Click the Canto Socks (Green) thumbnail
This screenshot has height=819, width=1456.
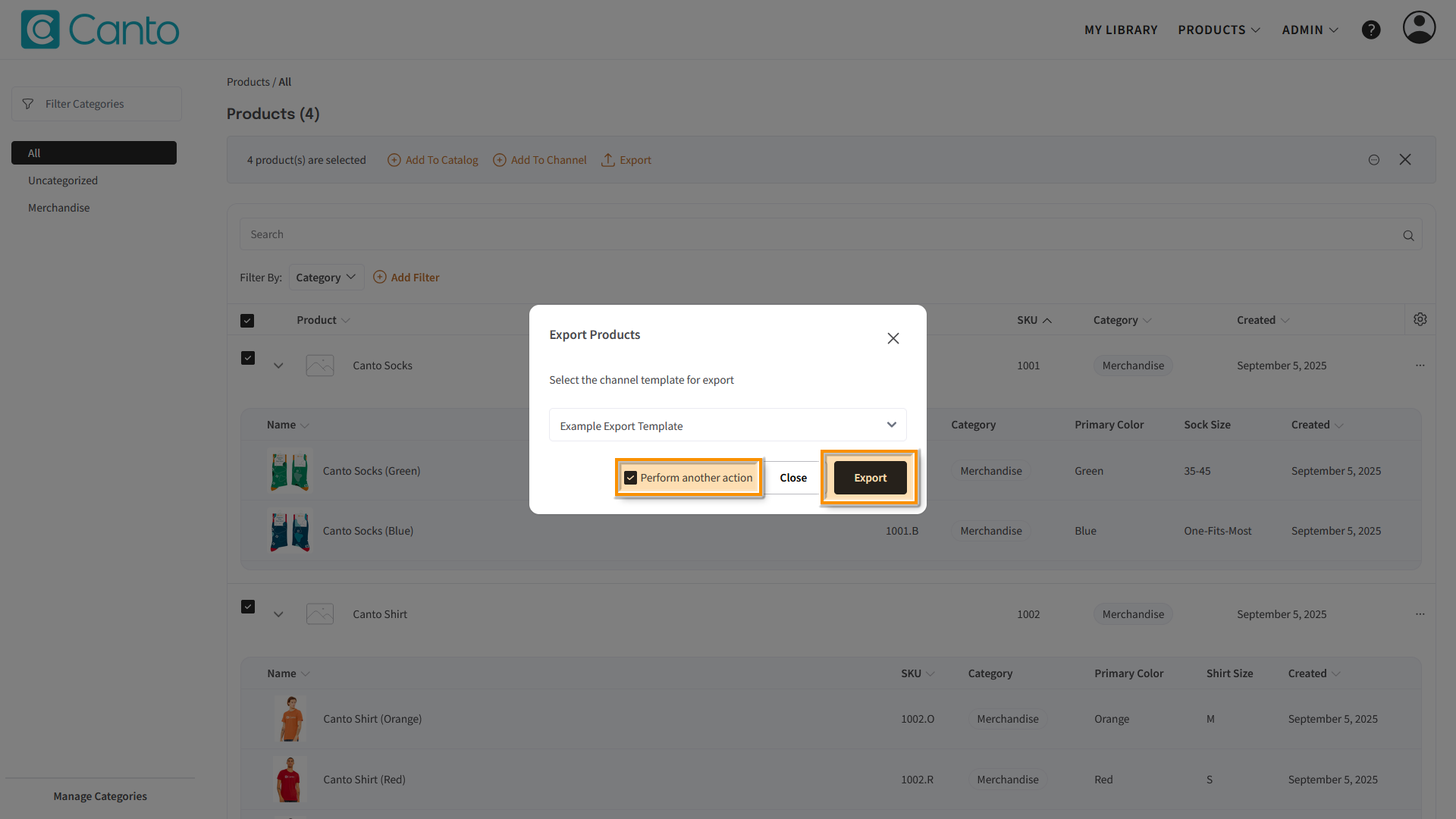pyautogui.click(x=290, y=471)
